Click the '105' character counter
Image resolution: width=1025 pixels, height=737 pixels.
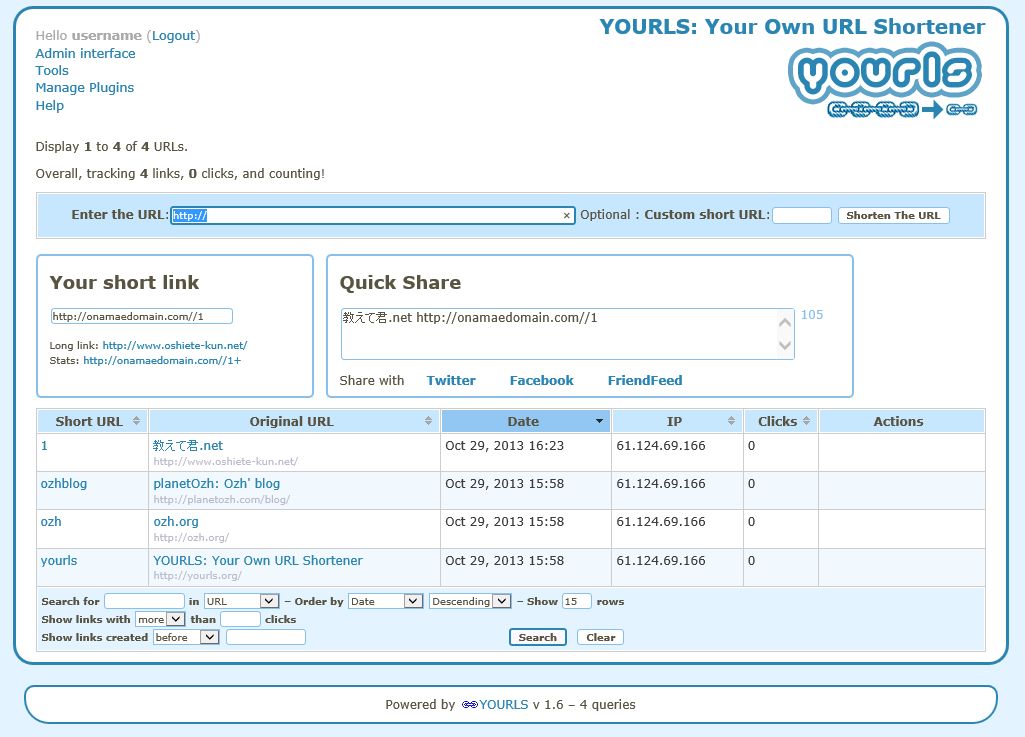812,315
